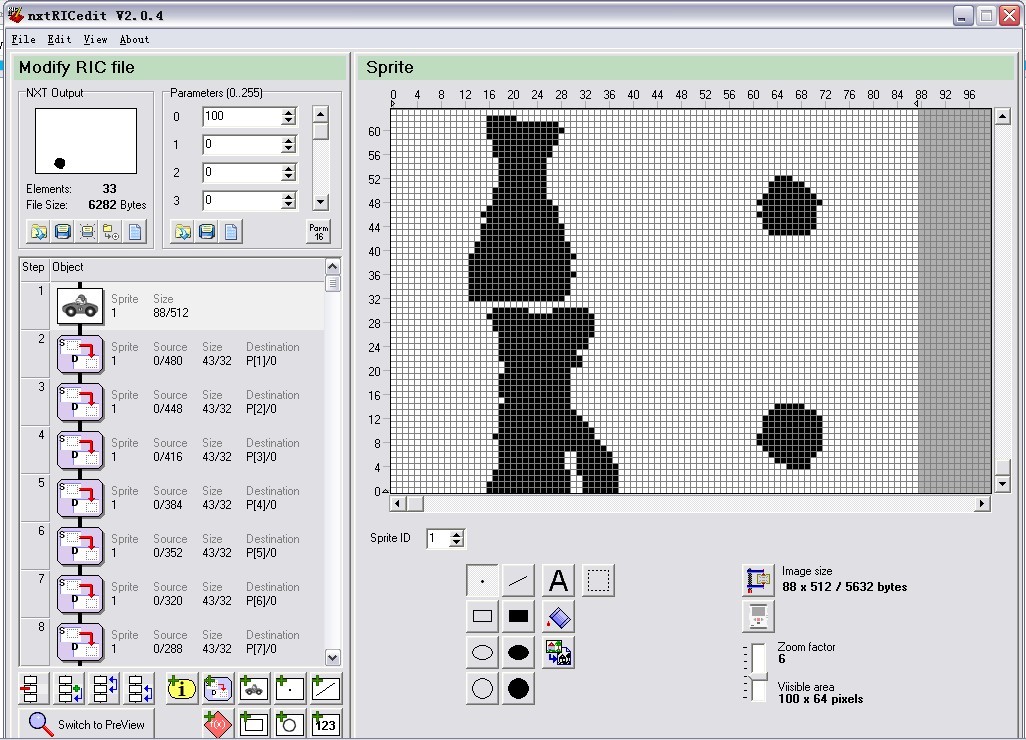The height and width of the screenshot is (740, 1026).
Task: Select step 4 row with Source 0/416
Action: tap(172, 449)
